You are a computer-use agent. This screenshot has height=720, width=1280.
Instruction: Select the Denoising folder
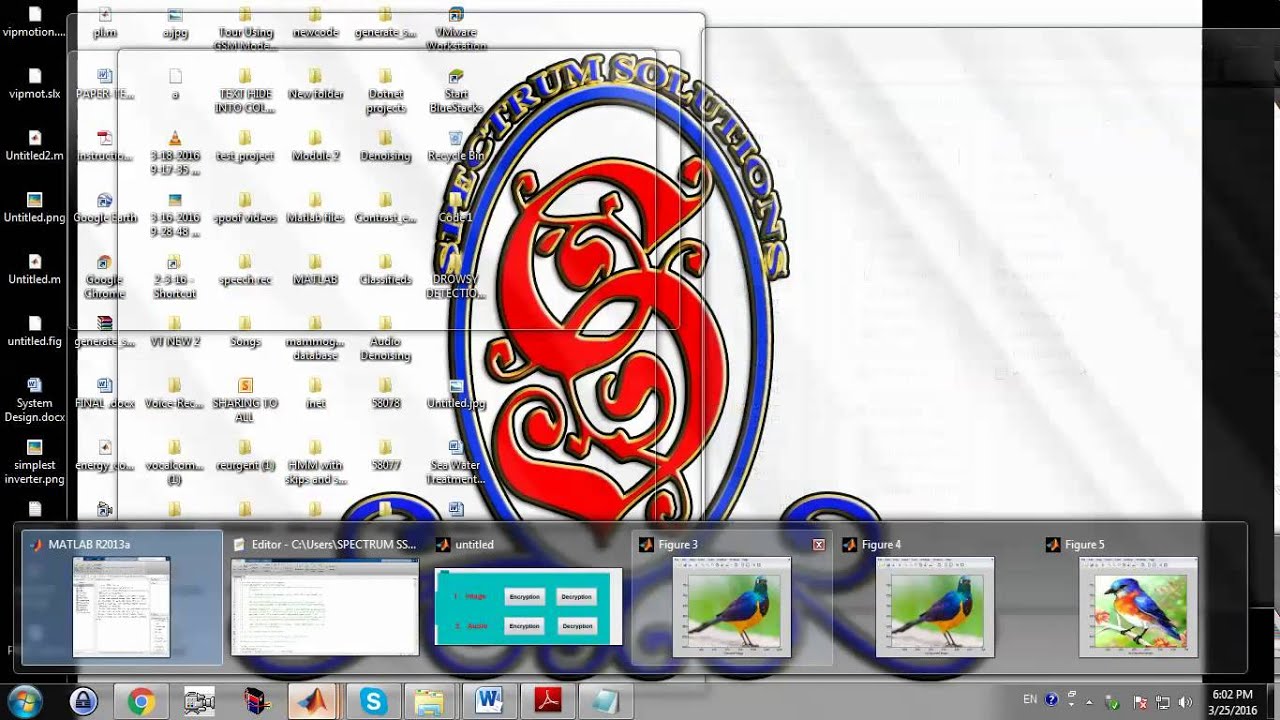click(x=386, y=145)
